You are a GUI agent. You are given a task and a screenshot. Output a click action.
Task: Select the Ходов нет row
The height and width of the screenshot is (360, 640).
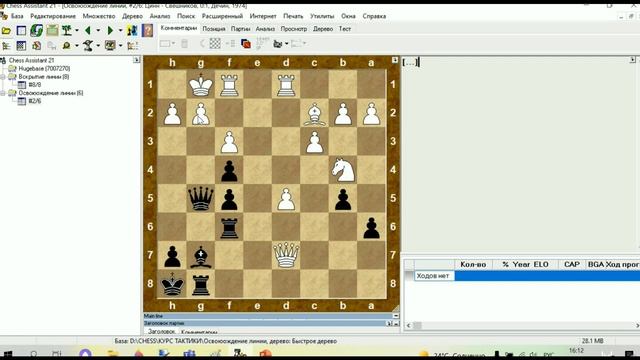[x=527, y=276]
